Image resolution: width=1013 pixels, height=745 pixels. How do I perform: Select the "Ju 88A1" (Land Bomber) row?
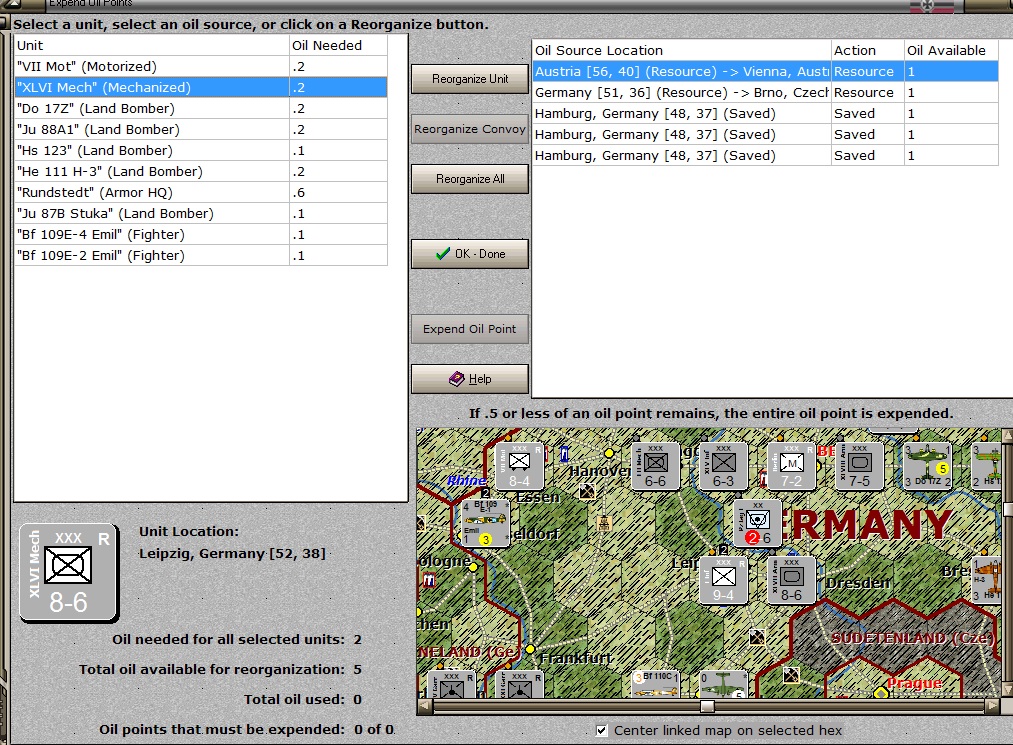point(201,129)
